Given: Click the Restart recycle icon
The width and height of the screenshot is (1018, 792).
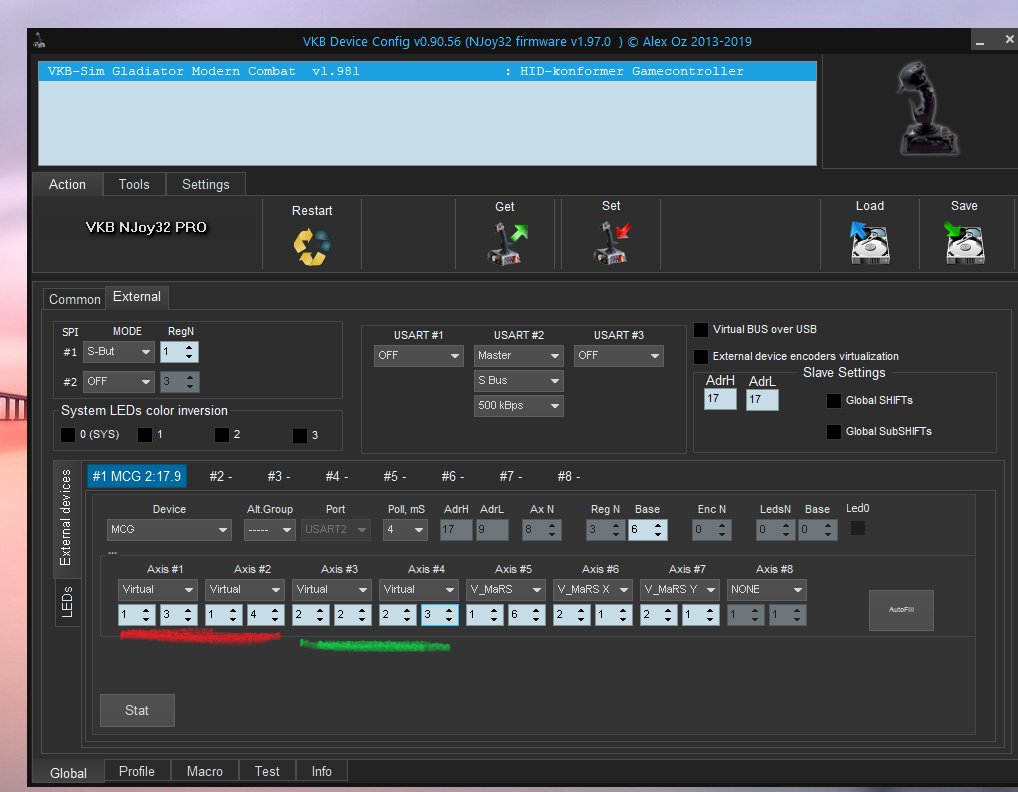Looking at the screenshot, I should [312, 247].
